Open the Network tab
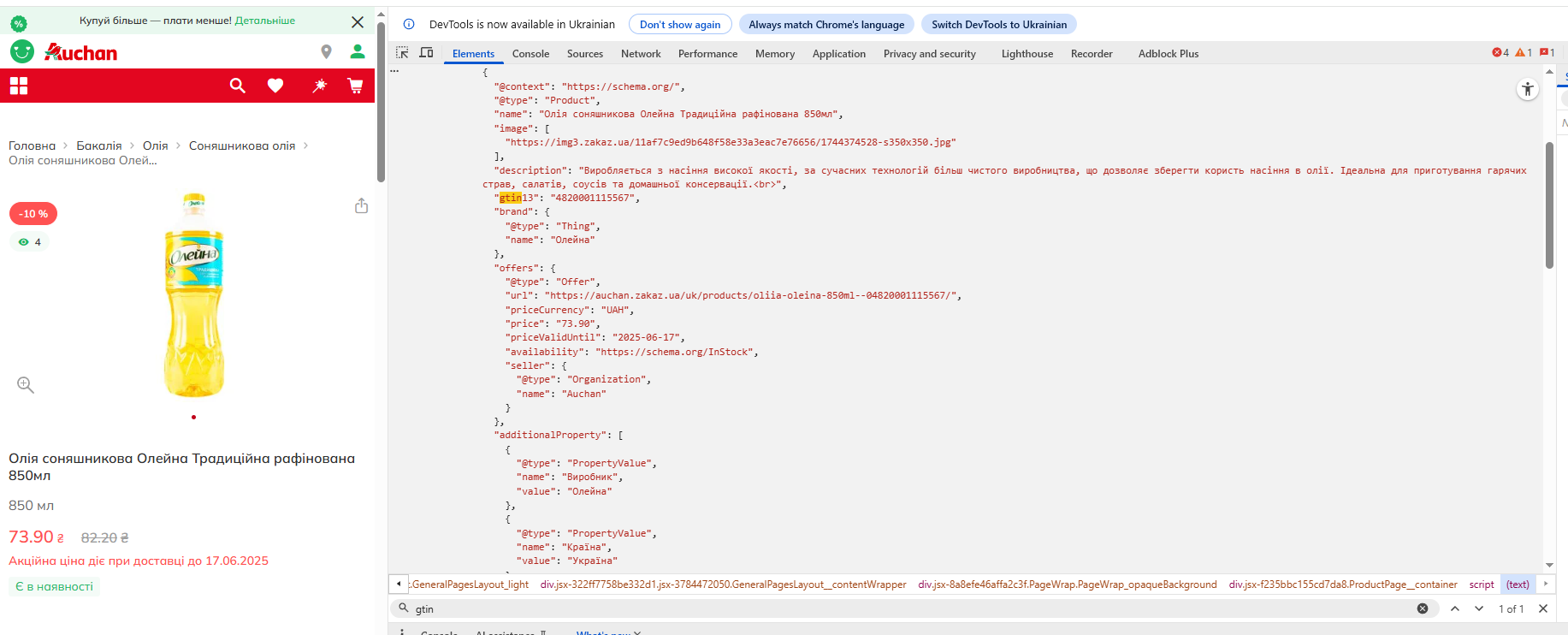Viewport: 1568px width, 635px height. (641, 54)
